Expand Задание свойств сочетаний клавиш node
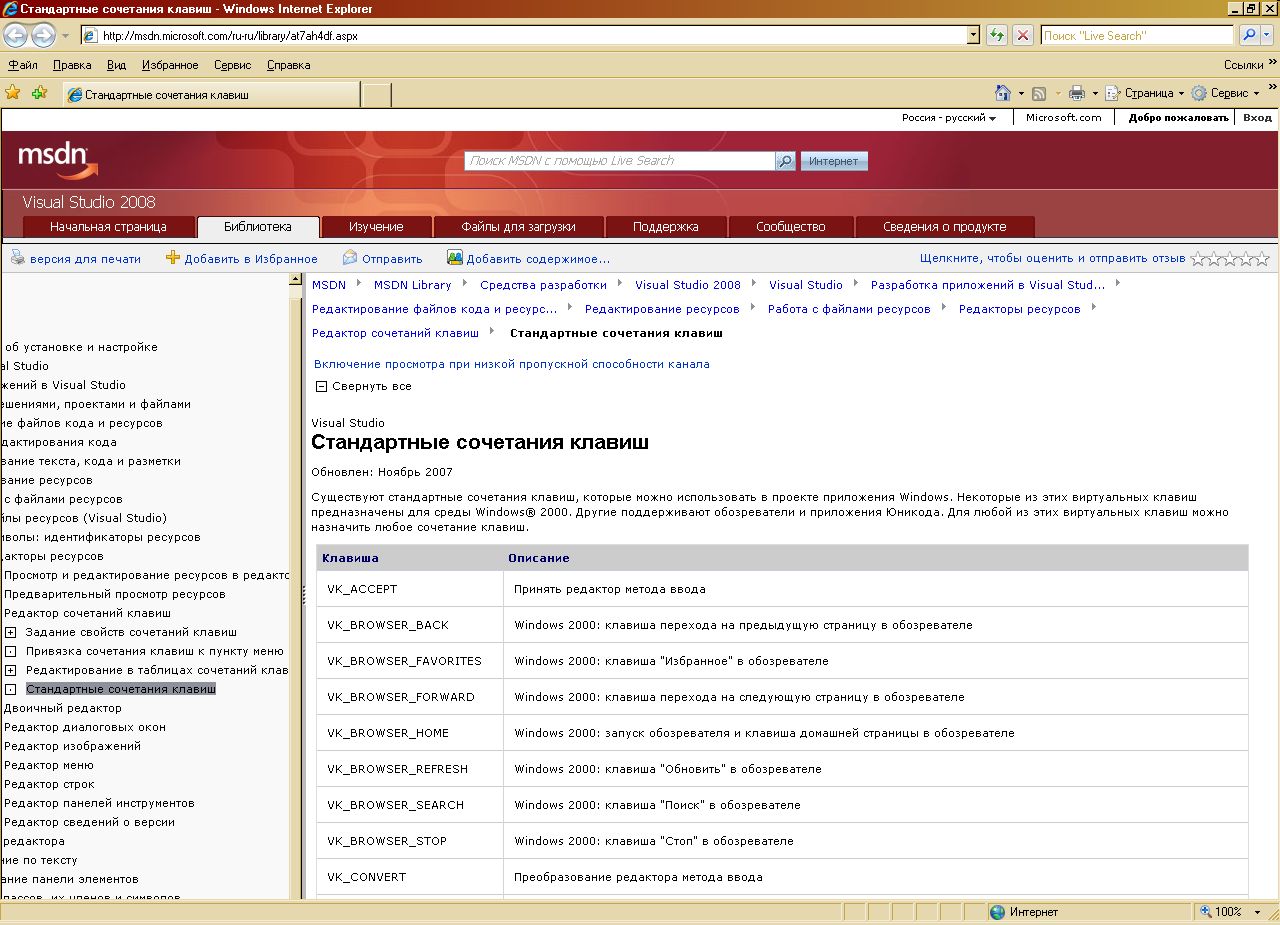 click(10, 632)
